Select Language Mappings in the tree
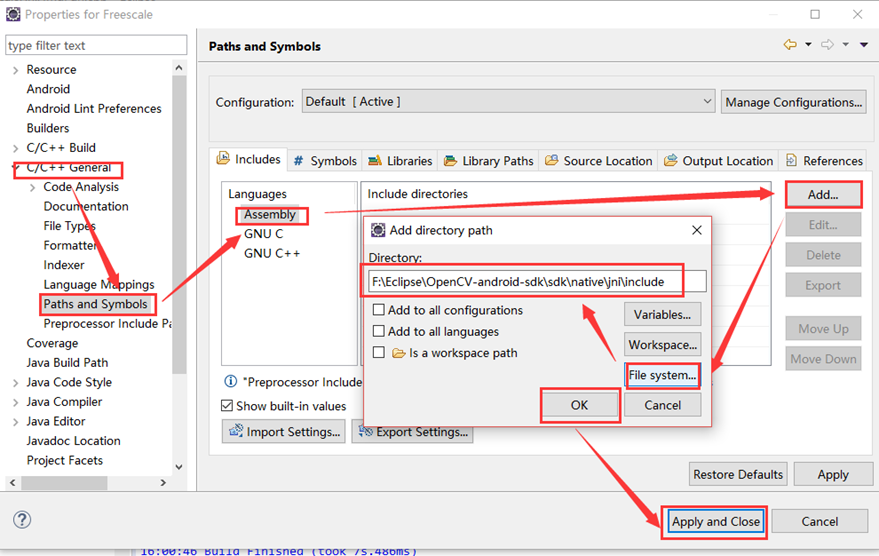 click(x=99, y=285)
